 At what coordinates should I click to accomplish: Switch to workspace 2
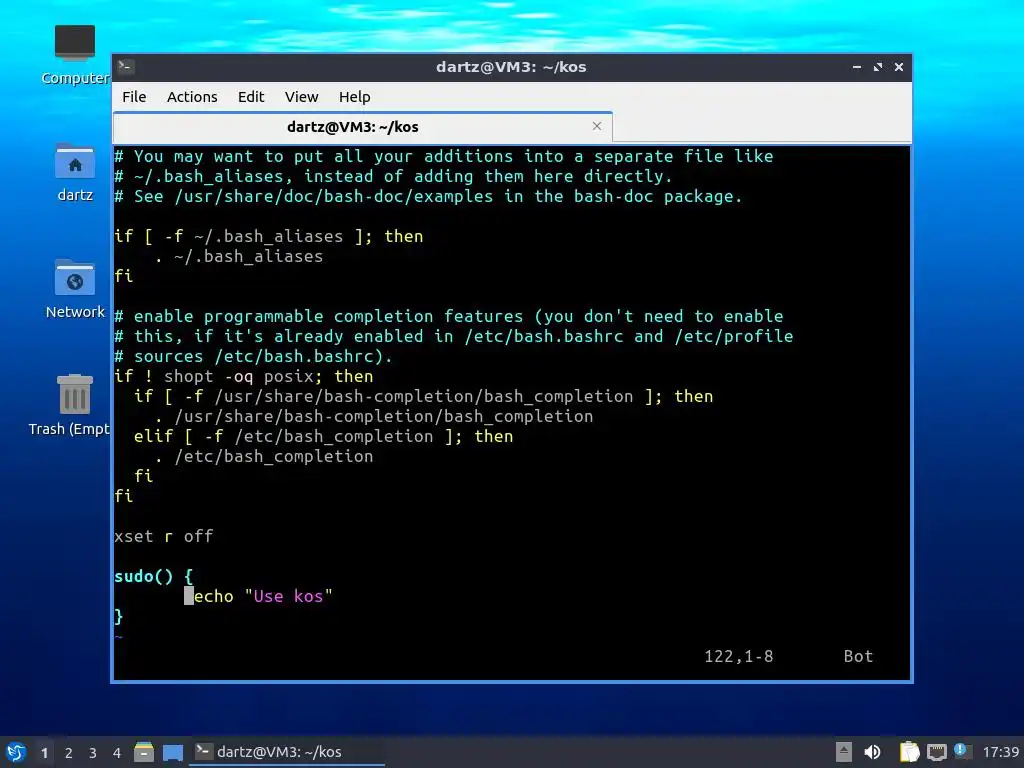69,753
